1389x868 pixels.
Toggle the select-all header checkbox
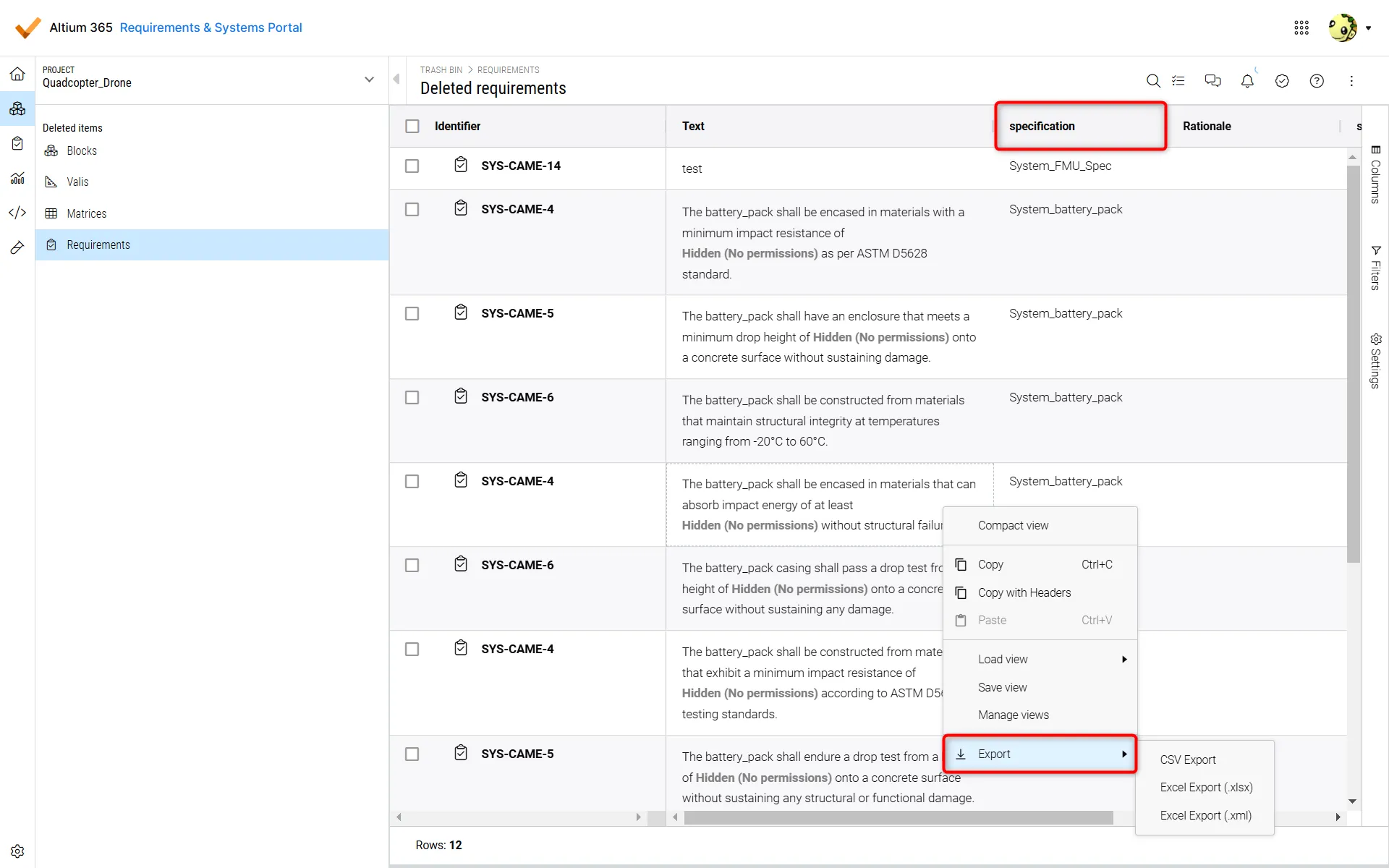(x=412, y=126)
